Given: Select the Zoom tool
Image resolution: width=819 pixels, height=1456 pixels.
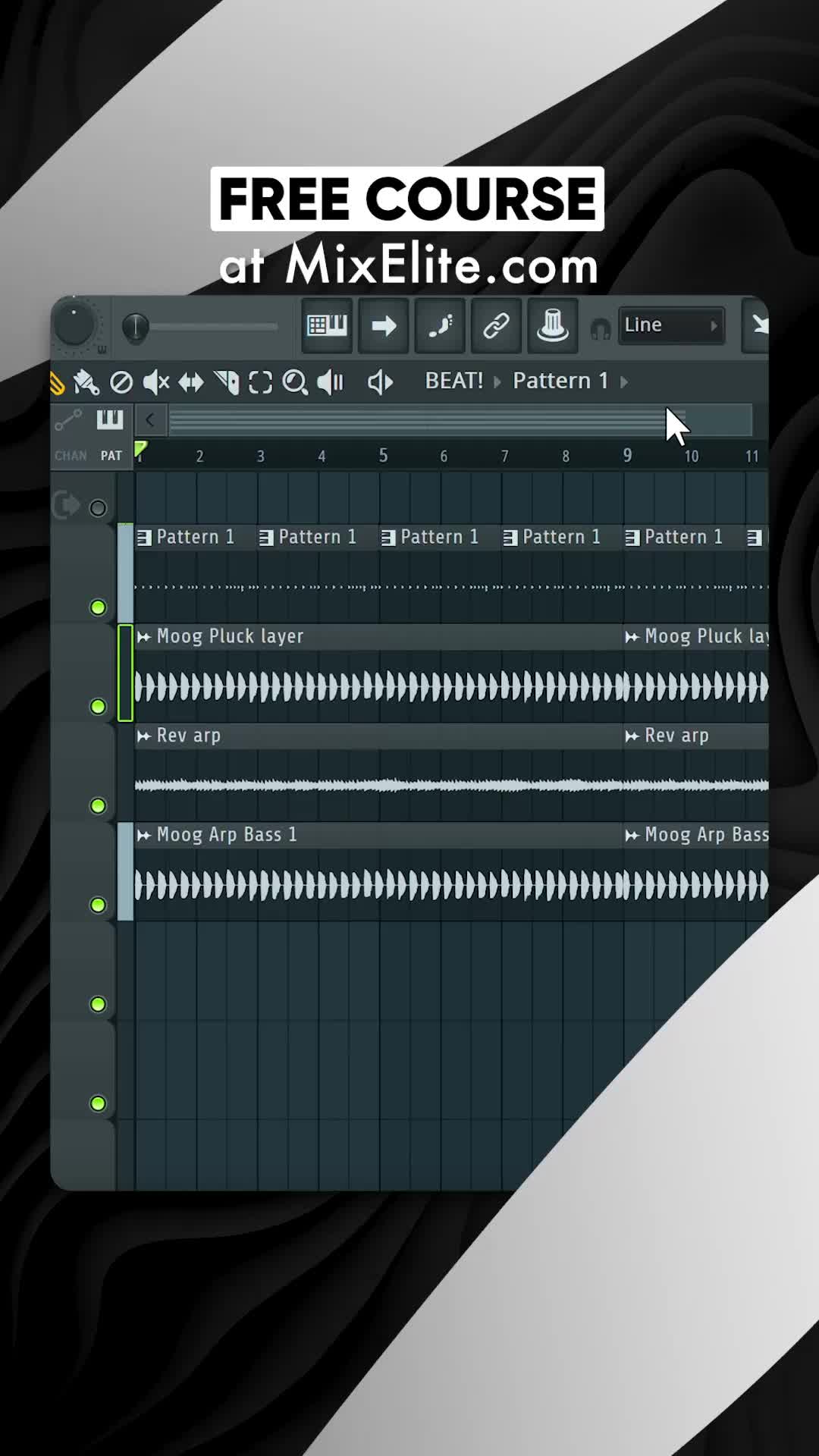Looking at the screenshot, I should point(295,382).
